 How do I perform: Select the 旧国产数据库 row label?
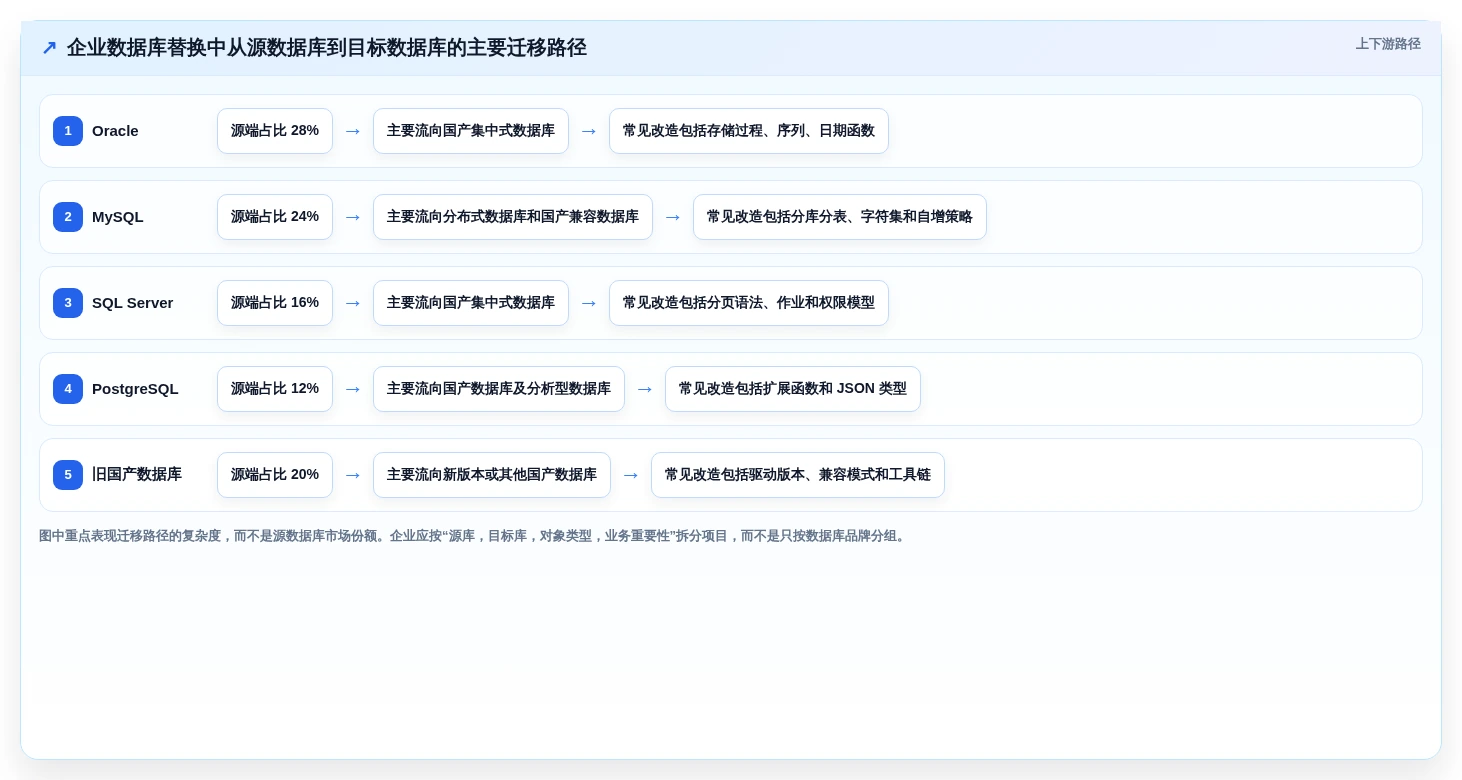(x=137, y=475)
